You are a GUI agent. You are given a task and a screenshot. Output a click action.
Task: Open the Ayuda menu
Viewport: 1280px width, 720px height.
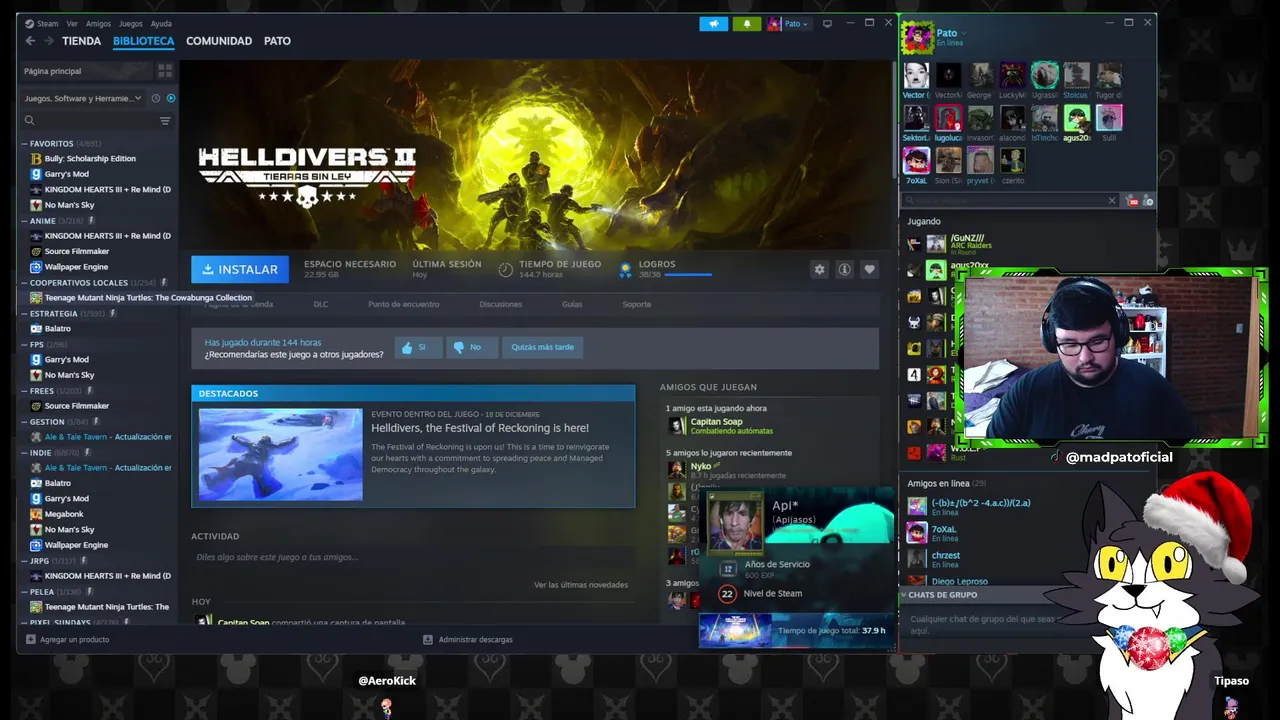pyautogui.click(x=161, y=23)
